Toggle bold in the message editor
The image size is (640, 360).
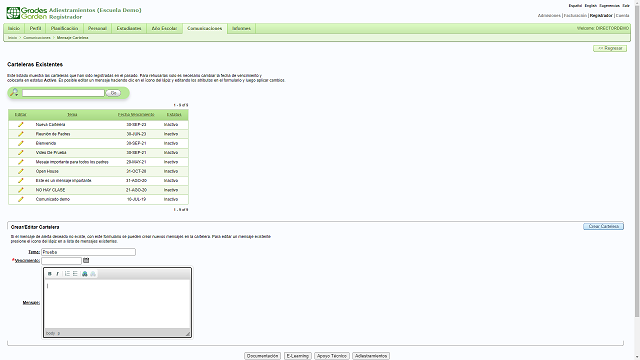pos(50,274)
